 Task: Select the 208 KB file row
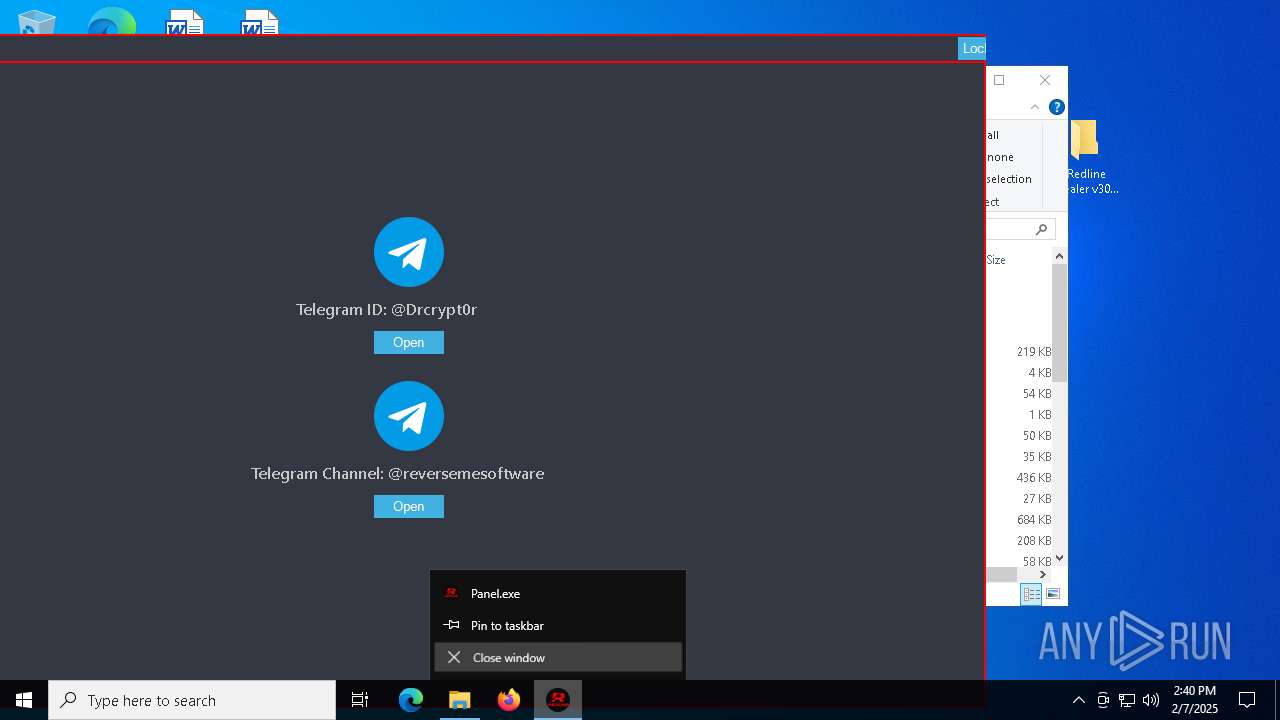(x=1018, y=541)
